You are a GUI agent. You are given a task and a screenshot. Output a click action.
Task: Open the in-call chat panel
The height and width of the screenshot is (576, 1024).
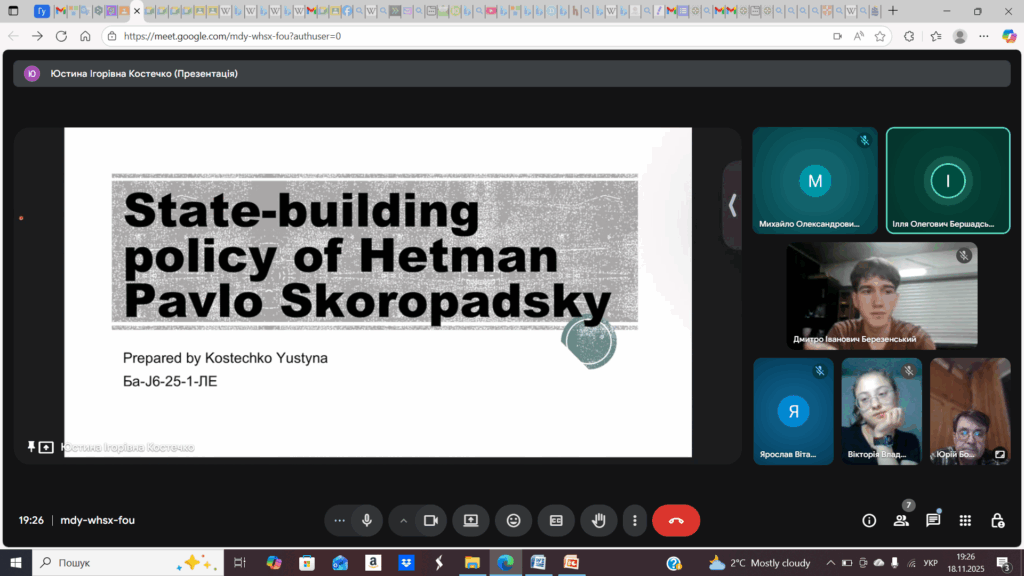click(x=933, y=520)
